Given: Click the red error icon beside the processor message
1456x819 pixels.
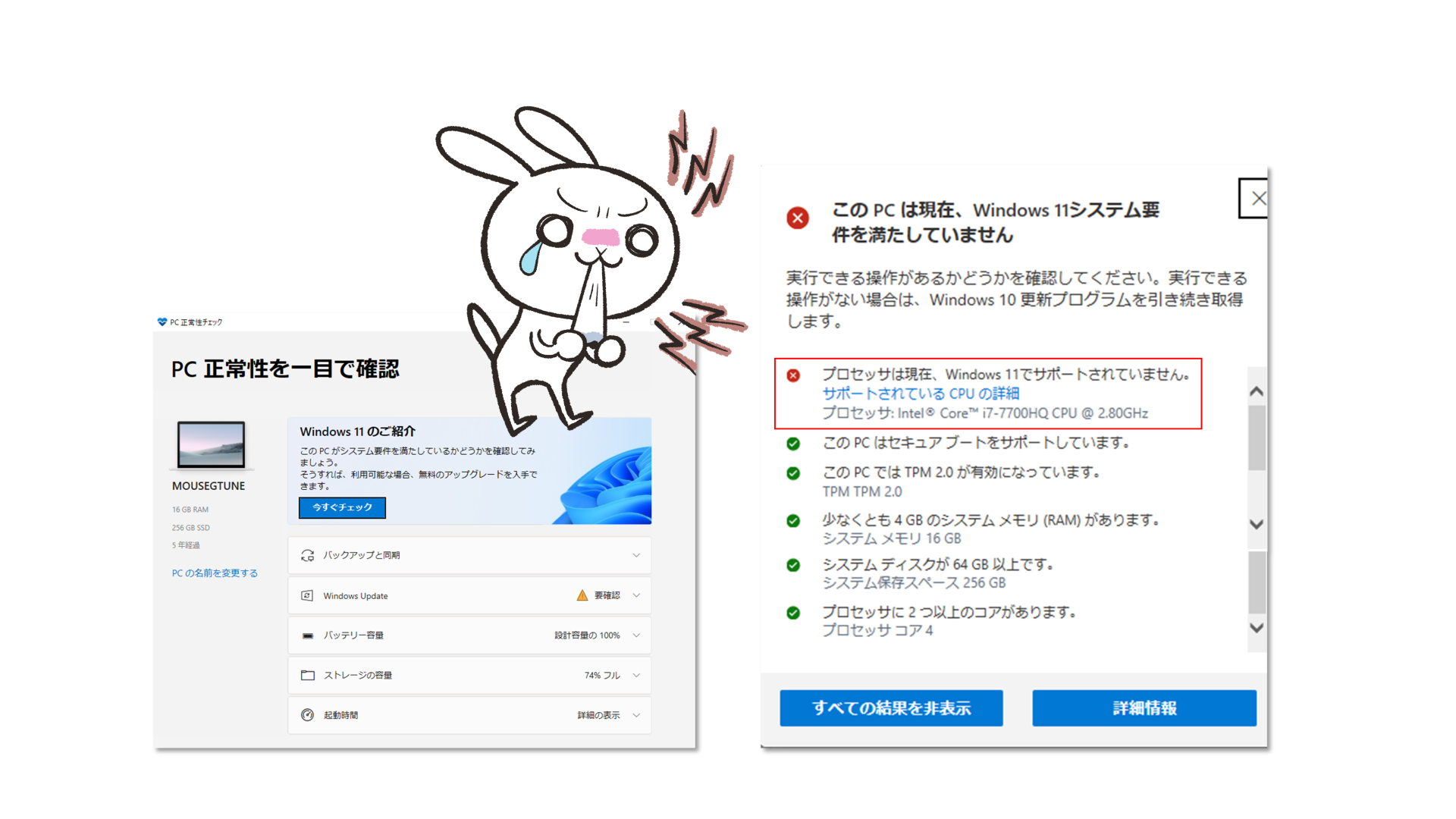Looking at the screenshot, I should (x=793, y=375).
